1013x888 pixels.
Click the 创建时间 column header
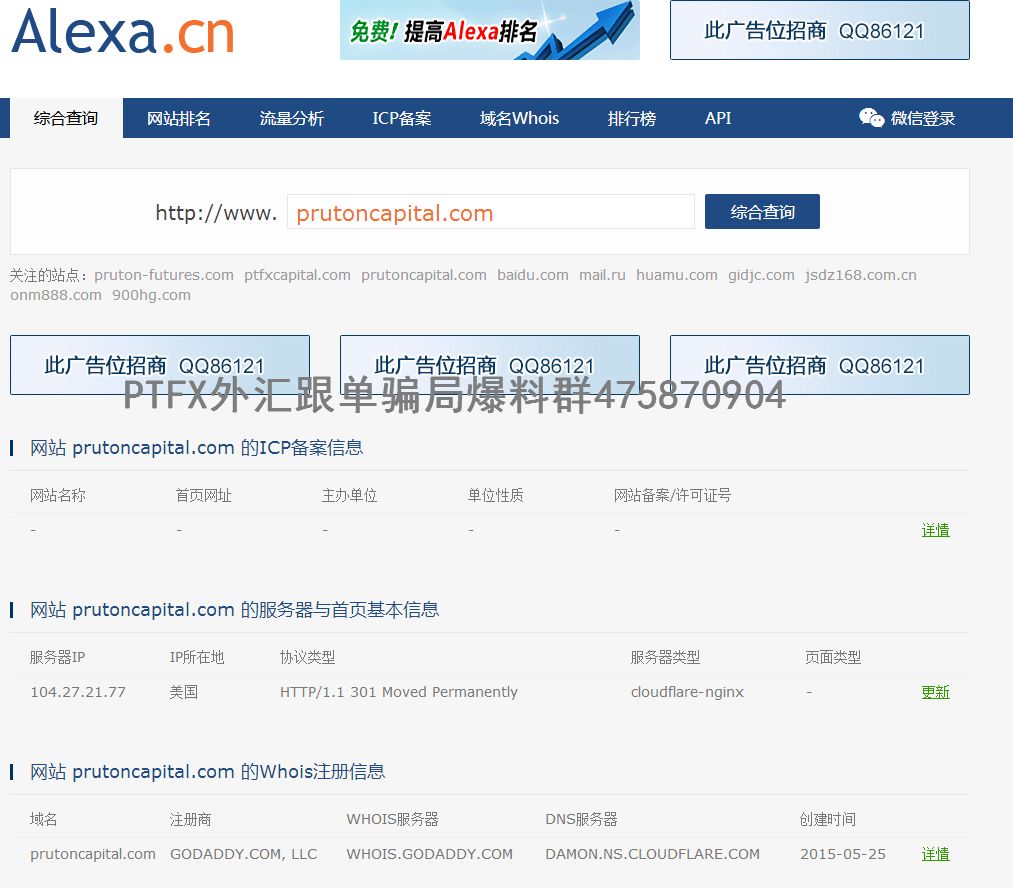[828, 820]
